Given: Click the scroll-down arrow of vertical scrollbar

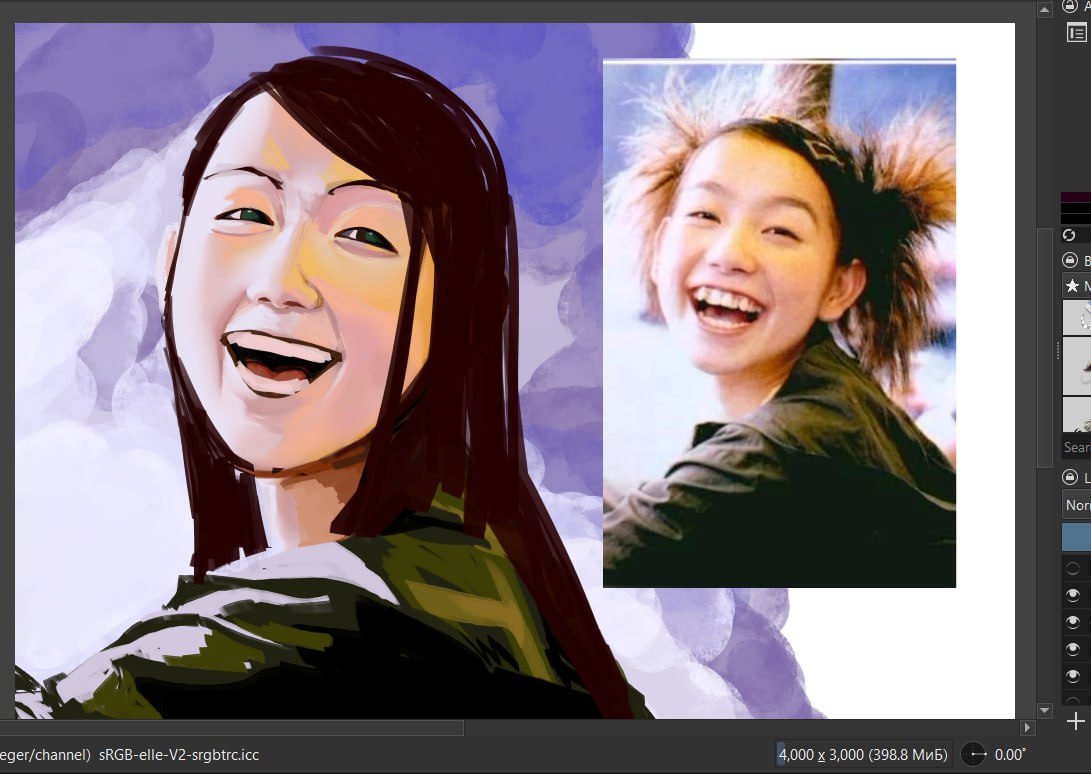Looking at the screenshot, I should 1045,710.
